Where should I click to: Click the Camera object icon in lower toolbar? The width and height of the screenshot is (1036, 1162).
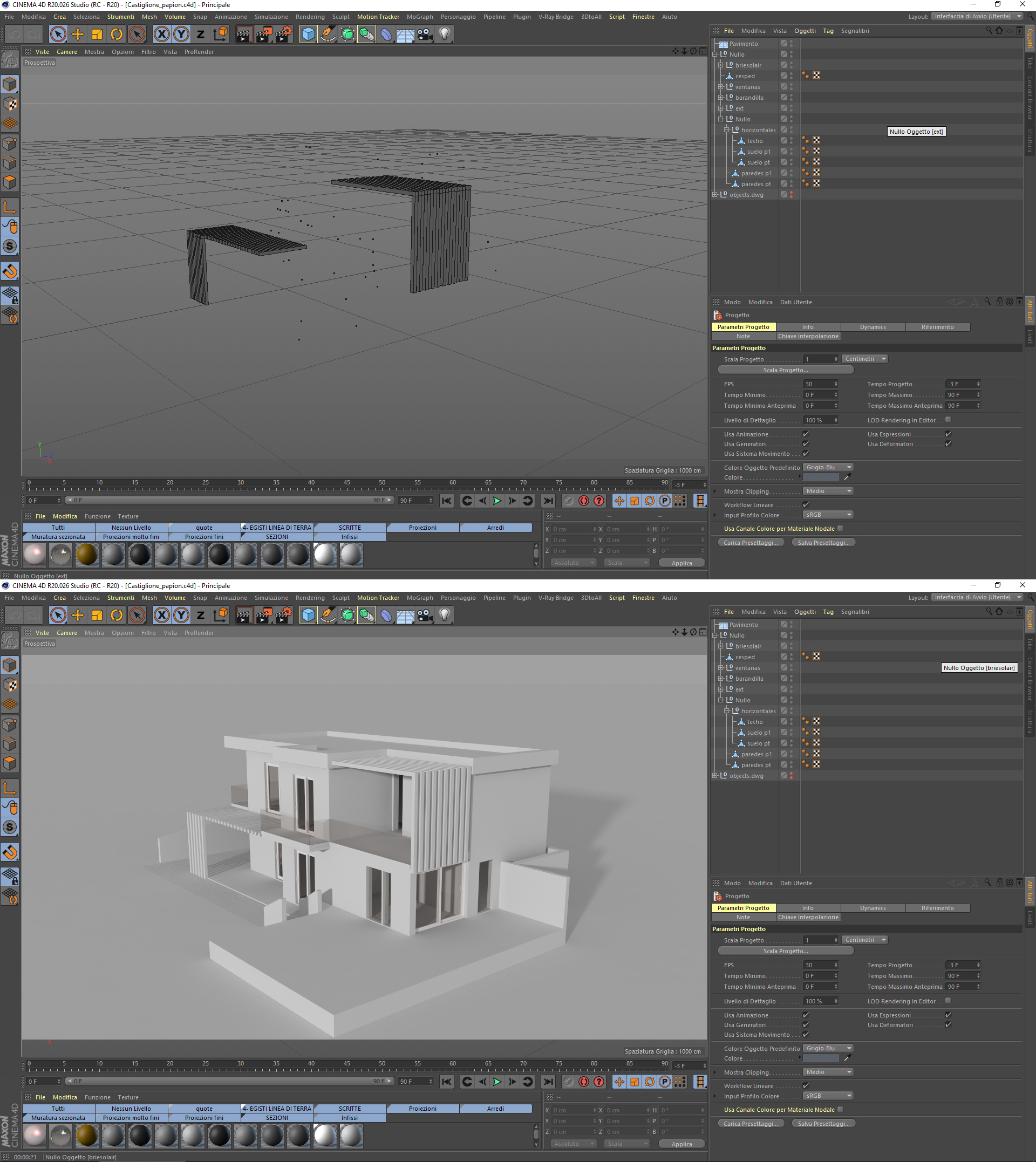pos(425,615)
